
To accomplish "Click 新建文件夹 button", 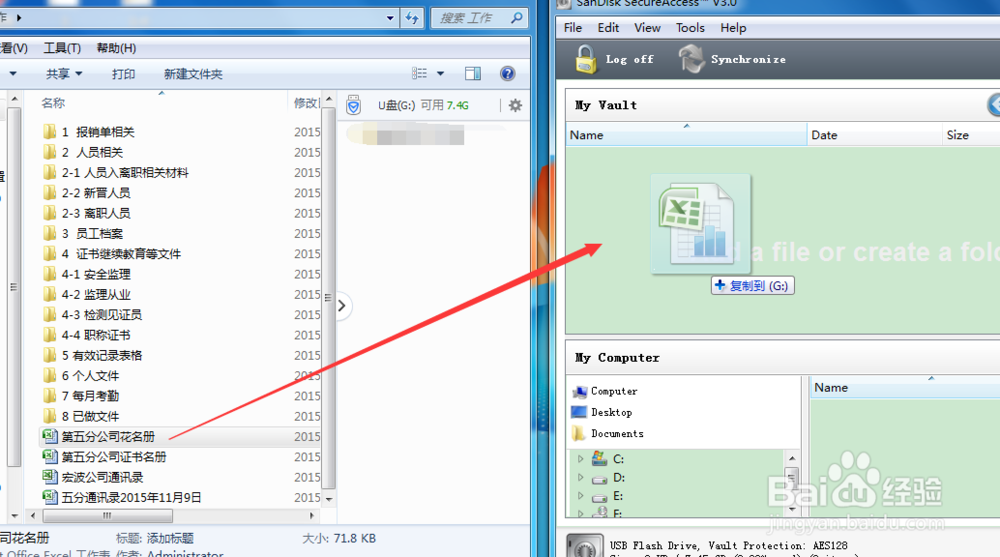I will click(193, 74).
